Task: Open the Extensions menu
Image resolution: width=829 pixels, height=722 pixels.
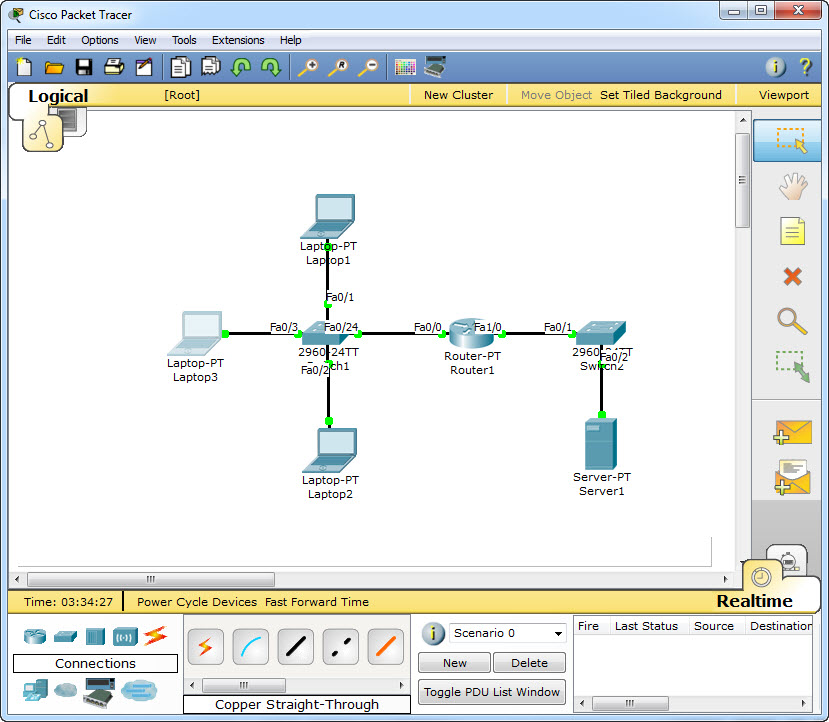Action: [238, 40]
